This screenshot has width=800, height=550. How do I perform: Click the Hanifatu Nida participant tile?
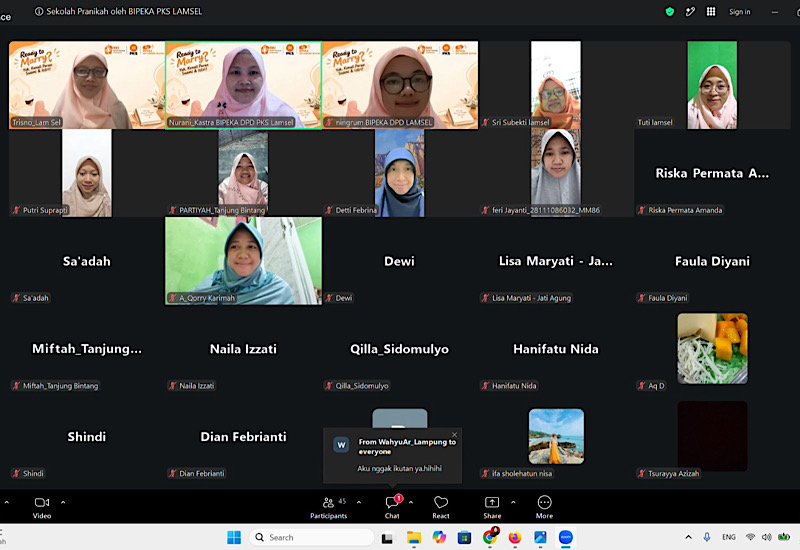point(556,348)
